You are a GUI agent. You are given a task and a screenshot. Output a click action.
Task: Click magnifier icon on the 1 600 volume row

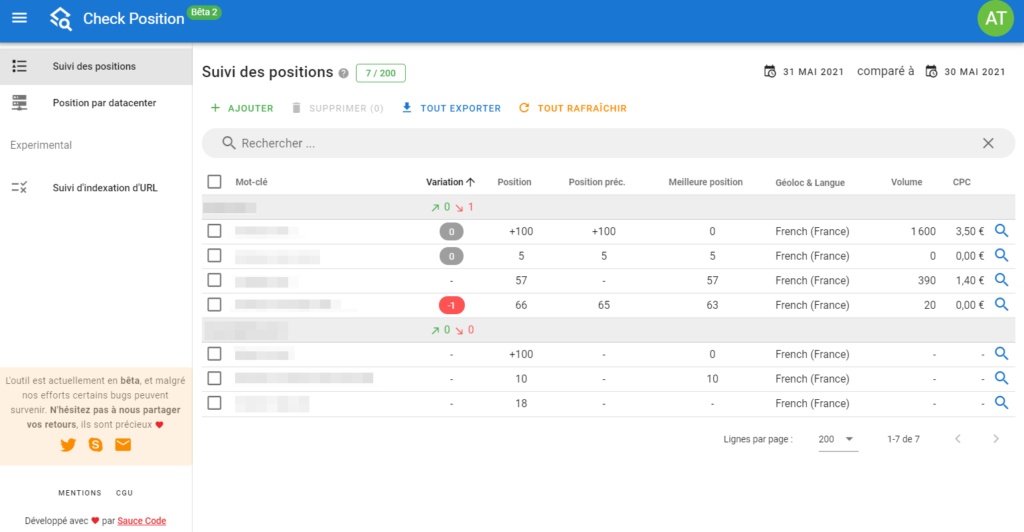click(x=1001, y=230)
